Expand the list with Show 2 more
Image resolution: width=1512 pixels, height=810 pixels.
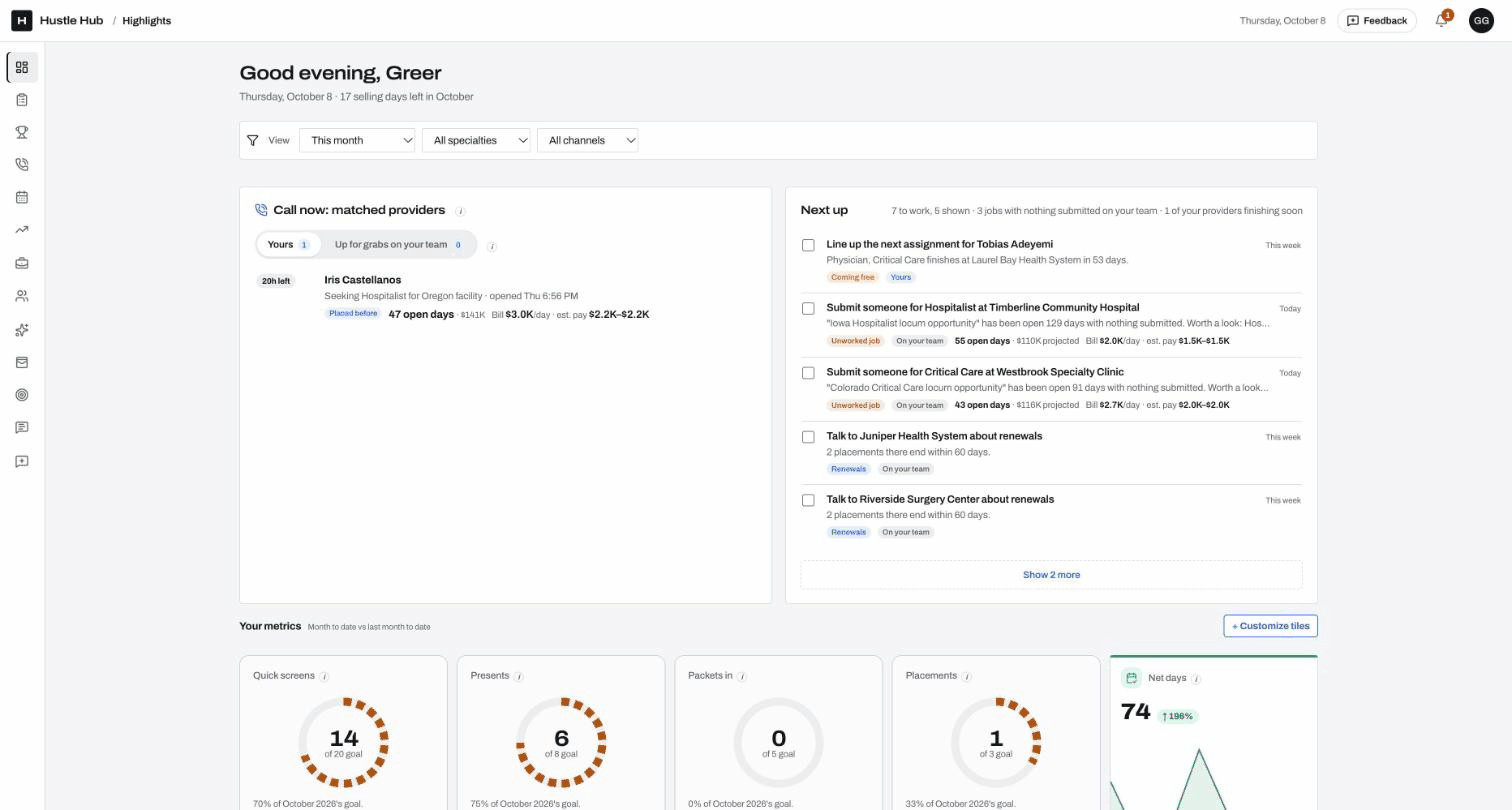click(1051, 575)
